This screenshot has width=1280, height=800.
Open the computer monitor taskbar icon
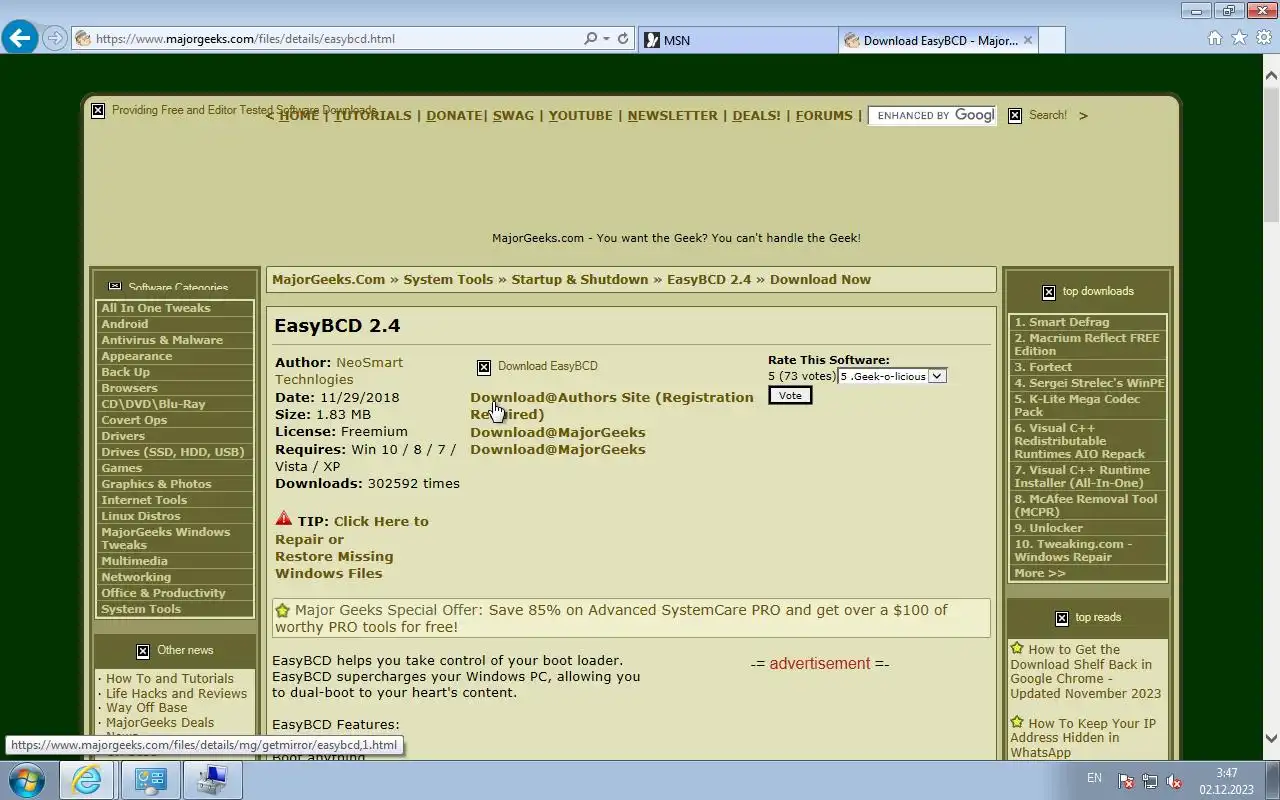[212, 780]
